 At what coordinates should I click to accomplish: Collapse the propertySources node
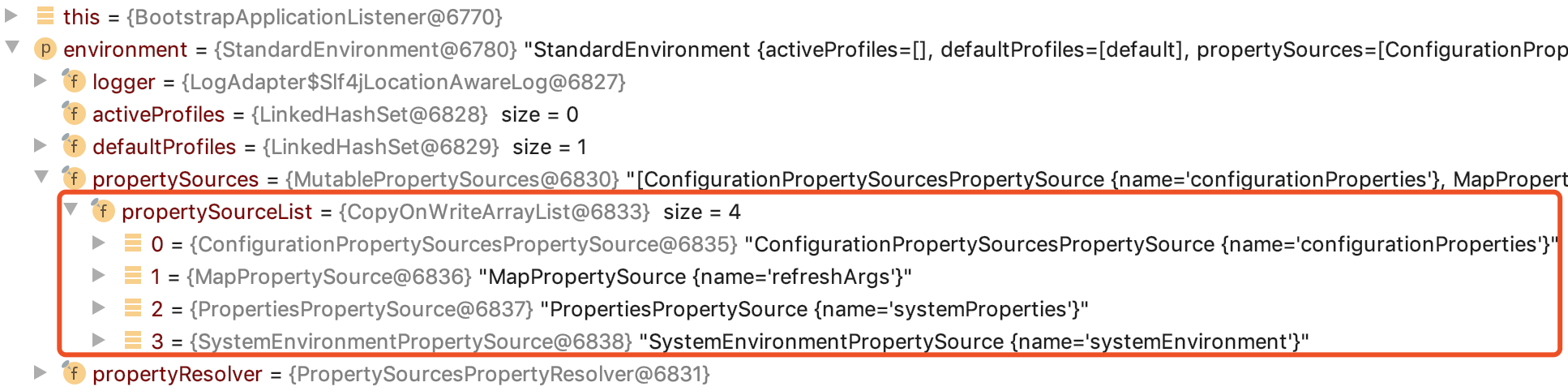pos(41,177)
